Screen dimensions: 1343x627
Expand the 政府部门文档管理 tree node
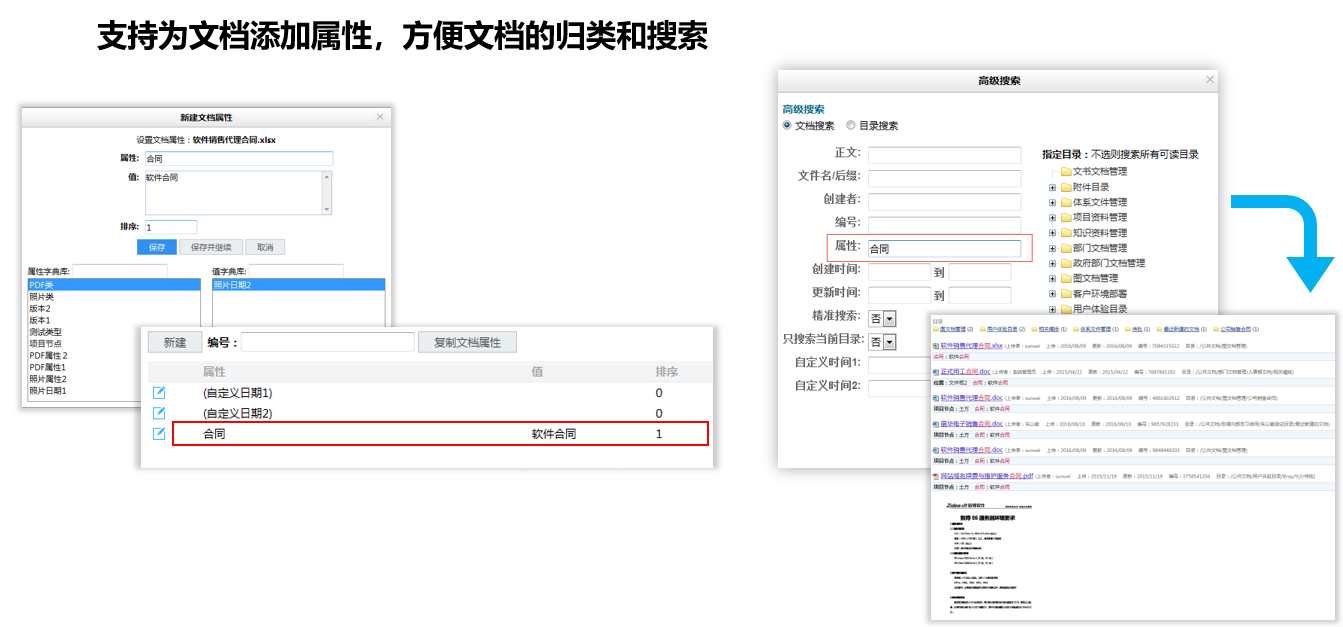coord(1052,263)
